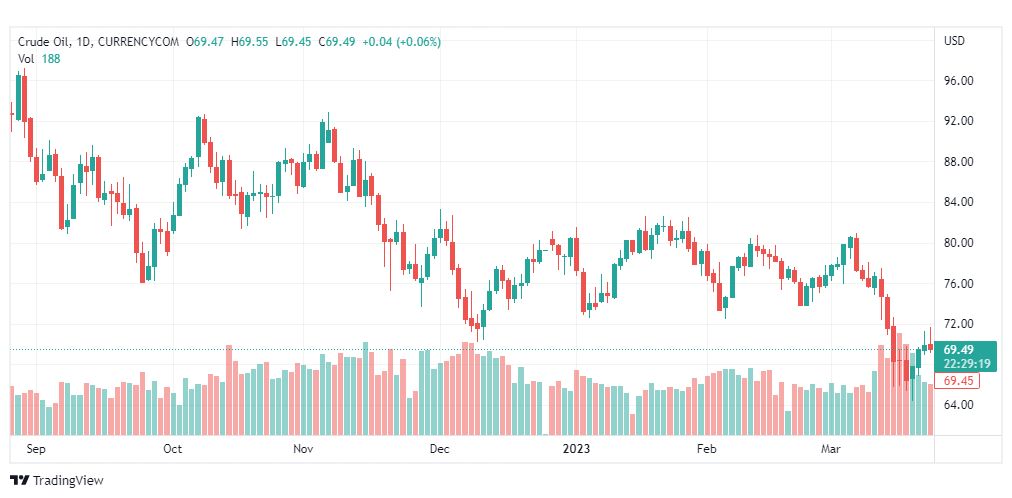The width and height of the screenshot is (1012, 498).
Task: Click the USD currency label
Action: coord(954,41)
